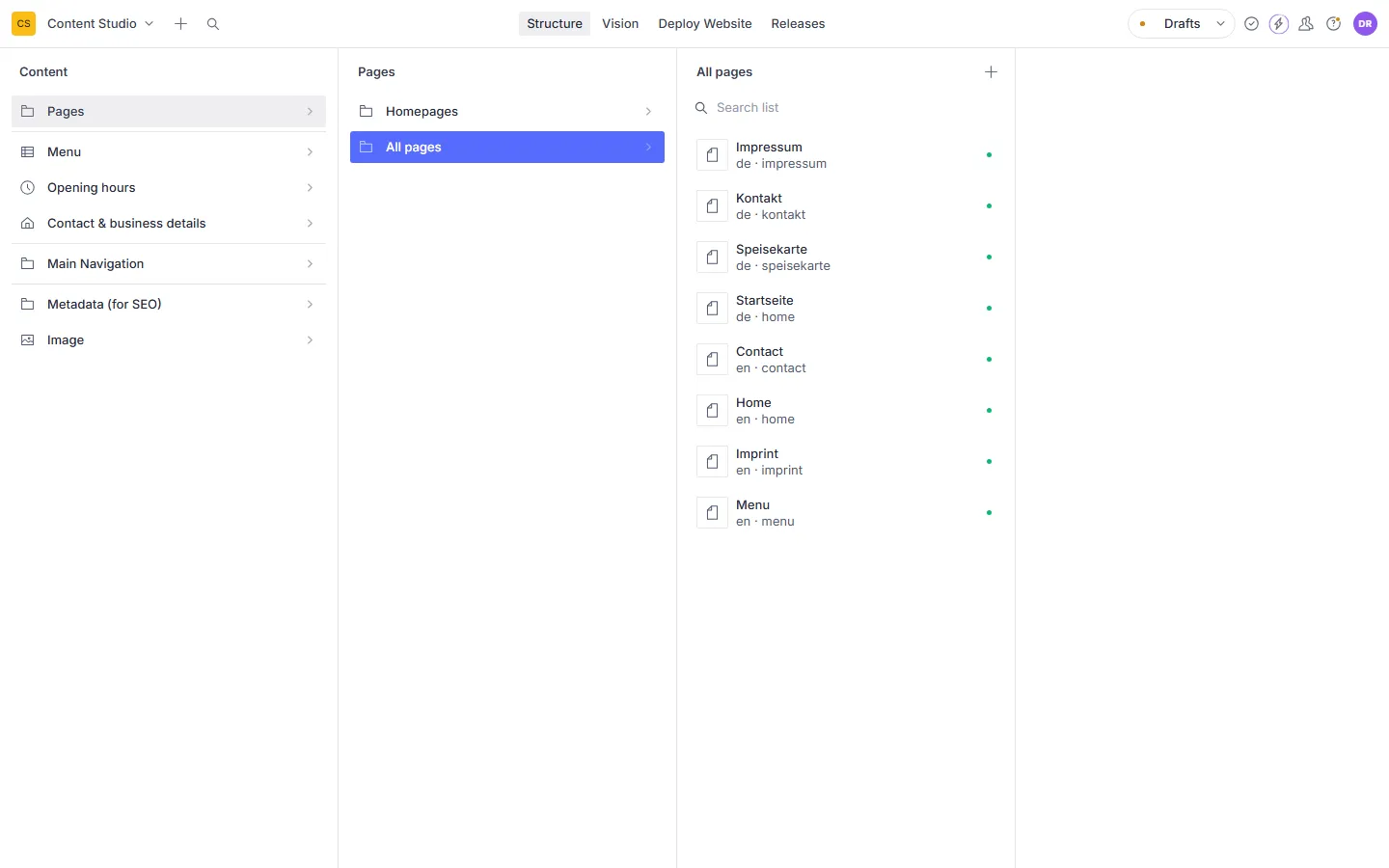
Task: Open help and resources icon
Action: coord(1333,23)
